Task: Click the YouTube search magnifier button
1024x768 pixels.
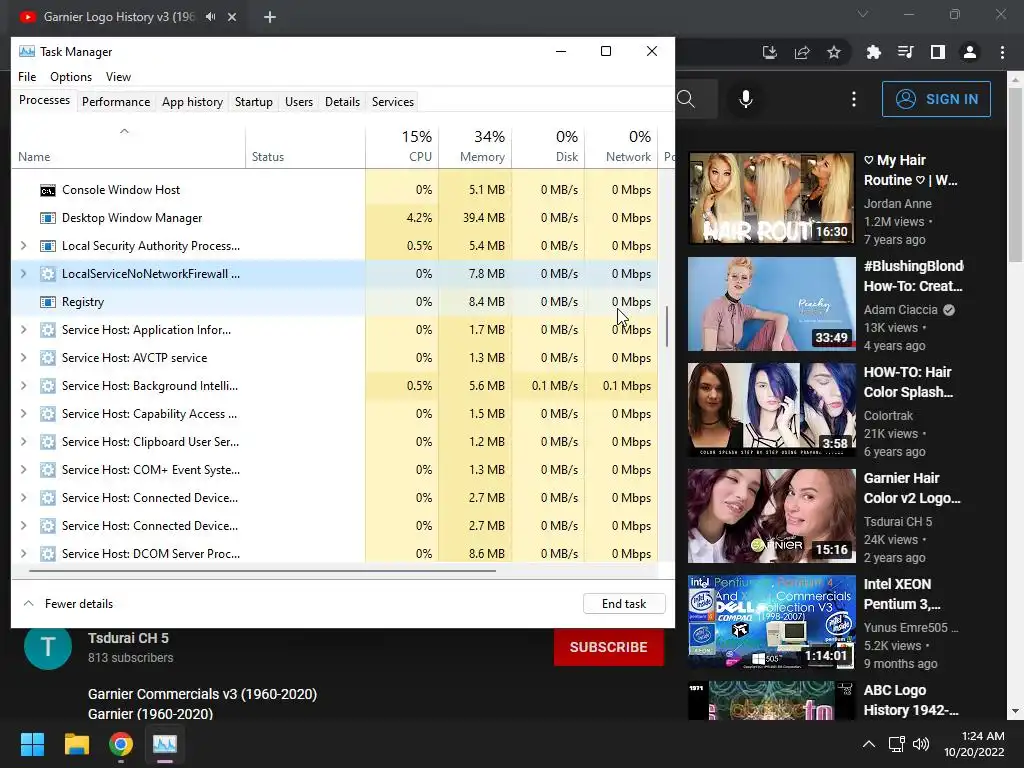Action: [x=686, y=99]
